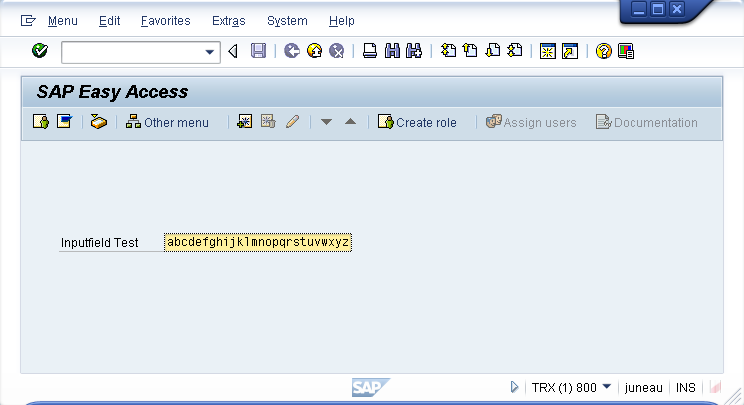Open Help with question mark icon
The width and height of the screenshot is (744, 405).
point(604,51)
